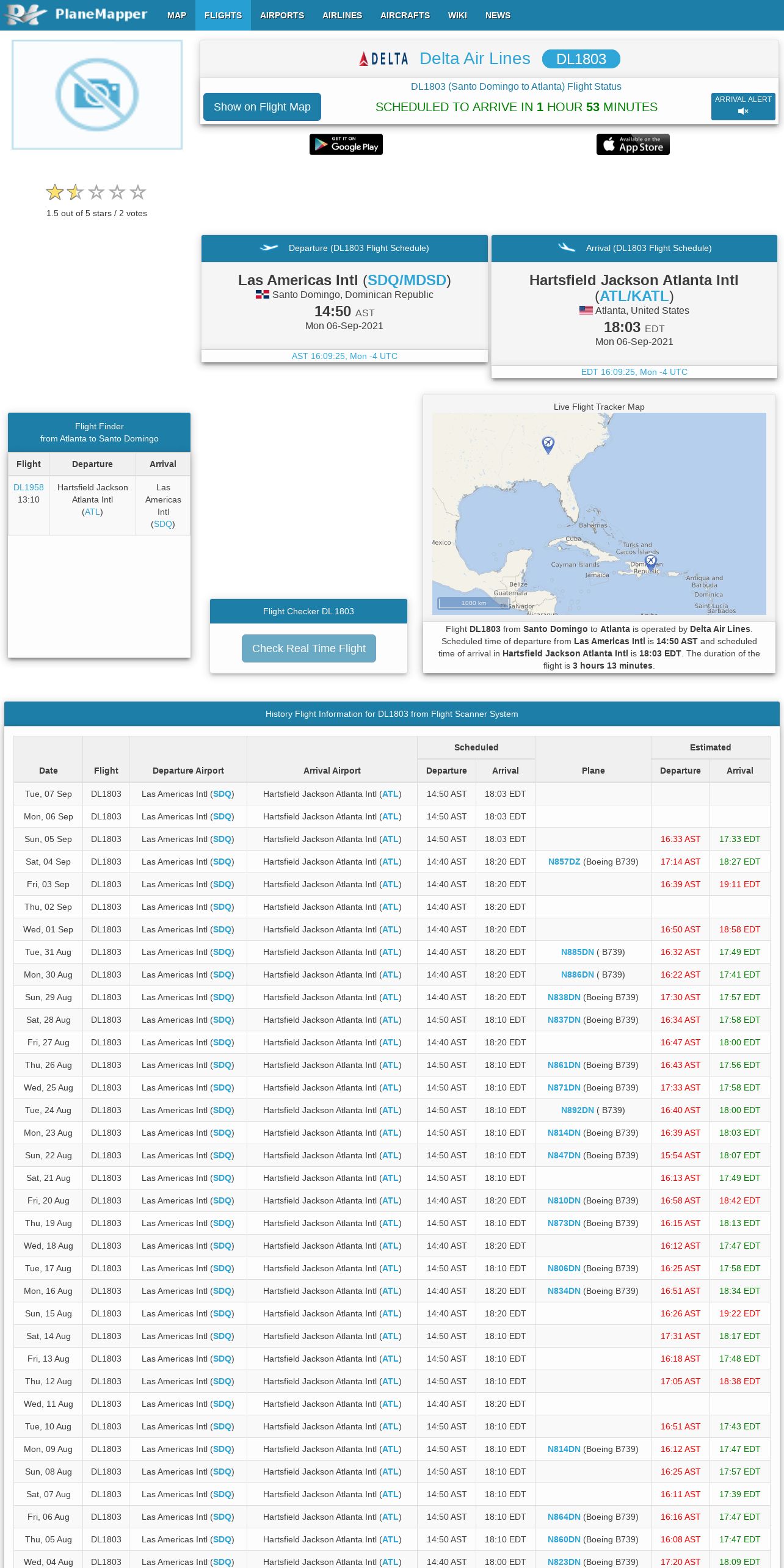Open plane N837DN link

click(564, 1020)
